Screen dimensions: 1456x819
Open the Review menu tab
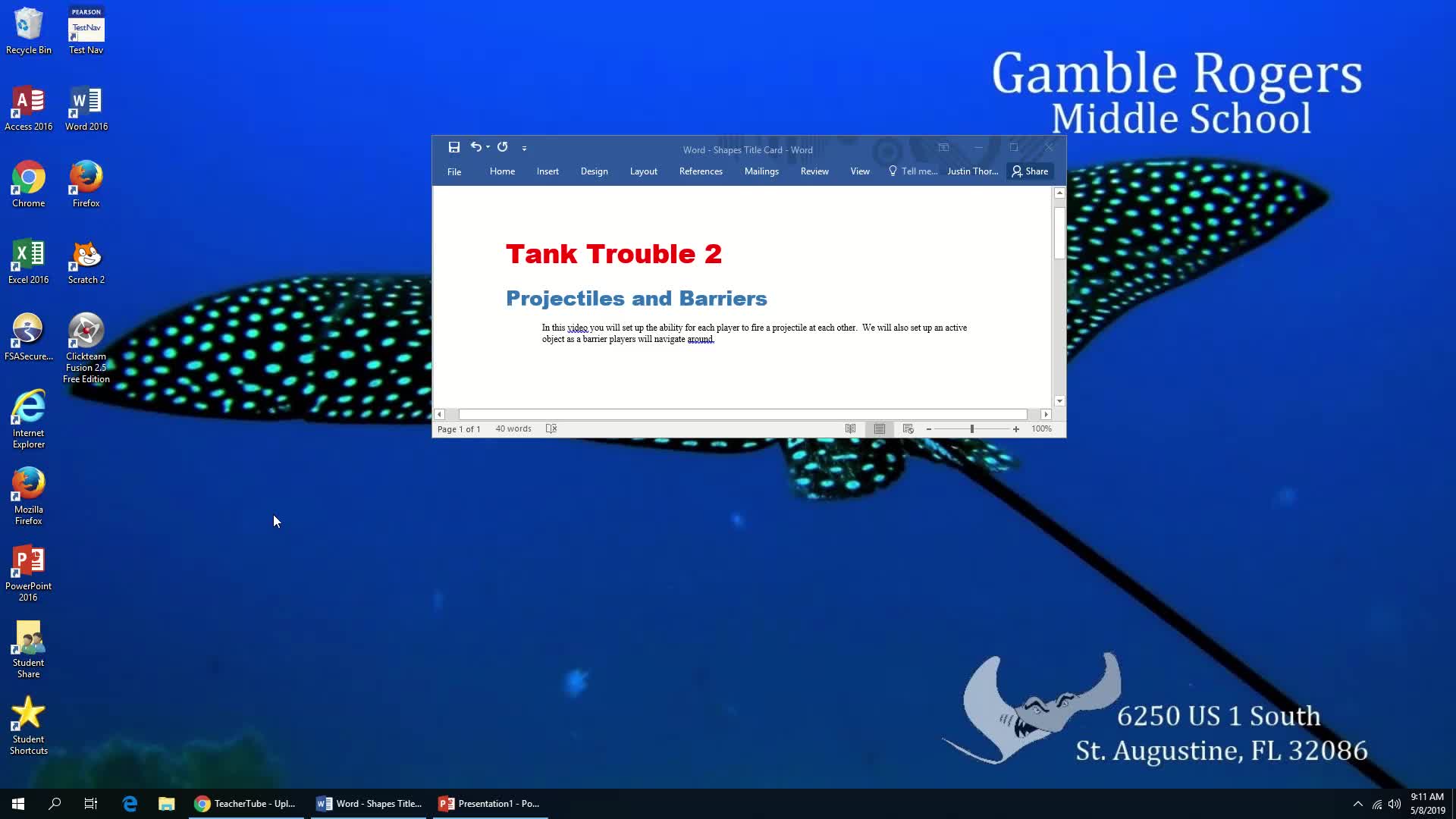click(815, 171)
